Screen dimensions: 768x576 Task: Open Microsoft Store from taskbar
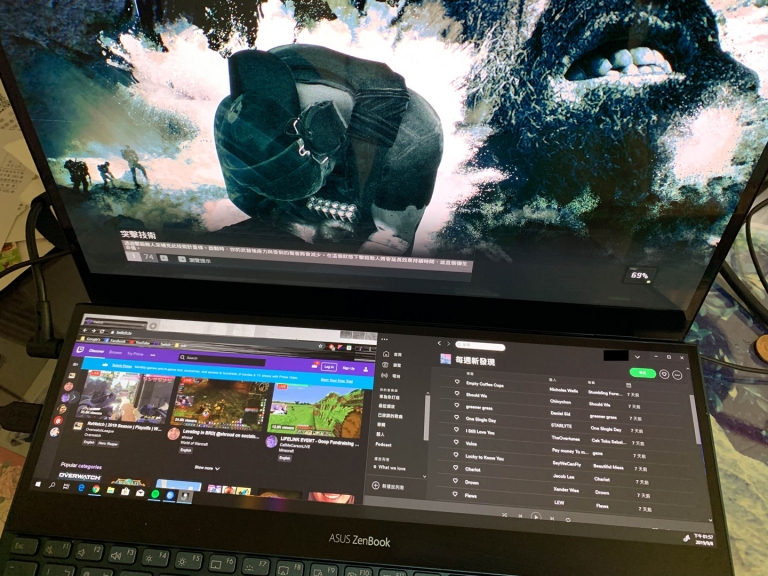[125, 491]
